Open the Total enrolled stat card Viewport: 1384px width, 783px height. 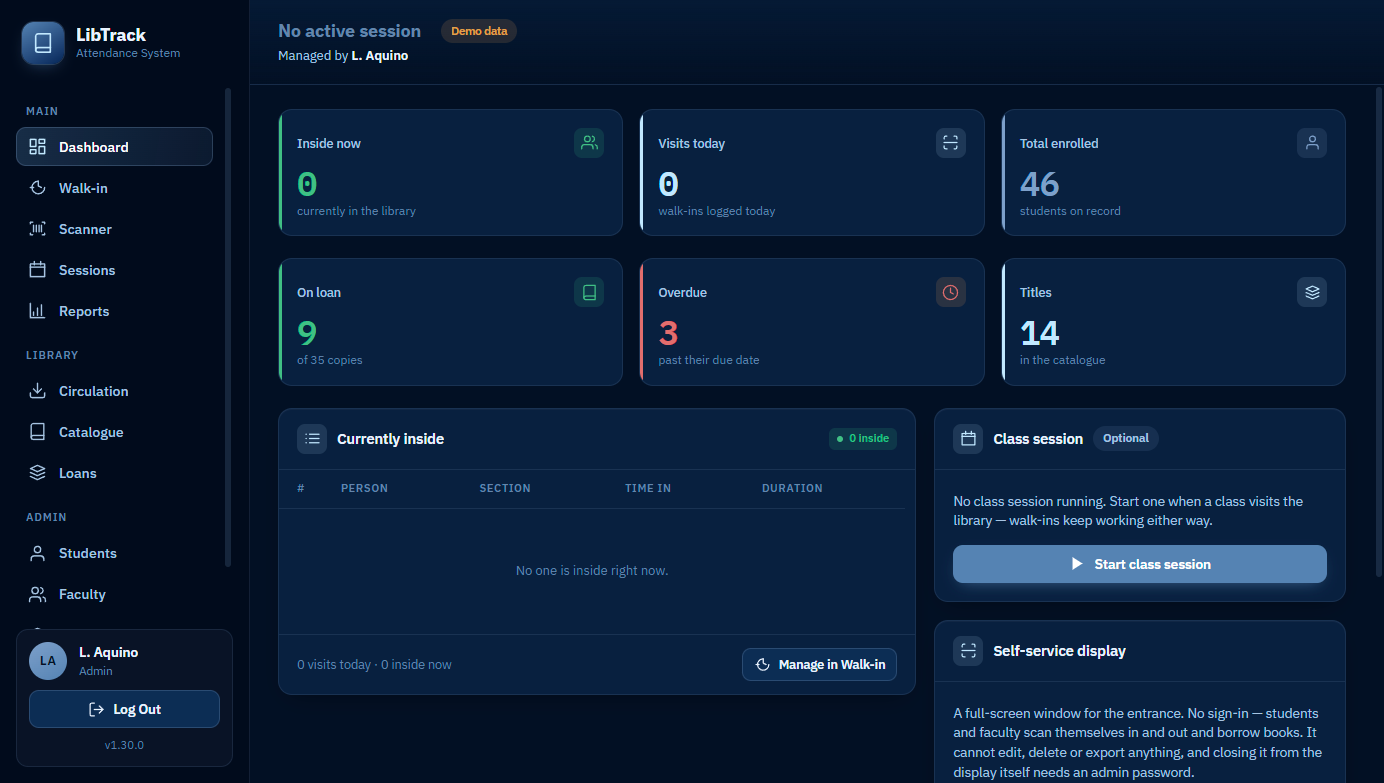coord(1173,172)
